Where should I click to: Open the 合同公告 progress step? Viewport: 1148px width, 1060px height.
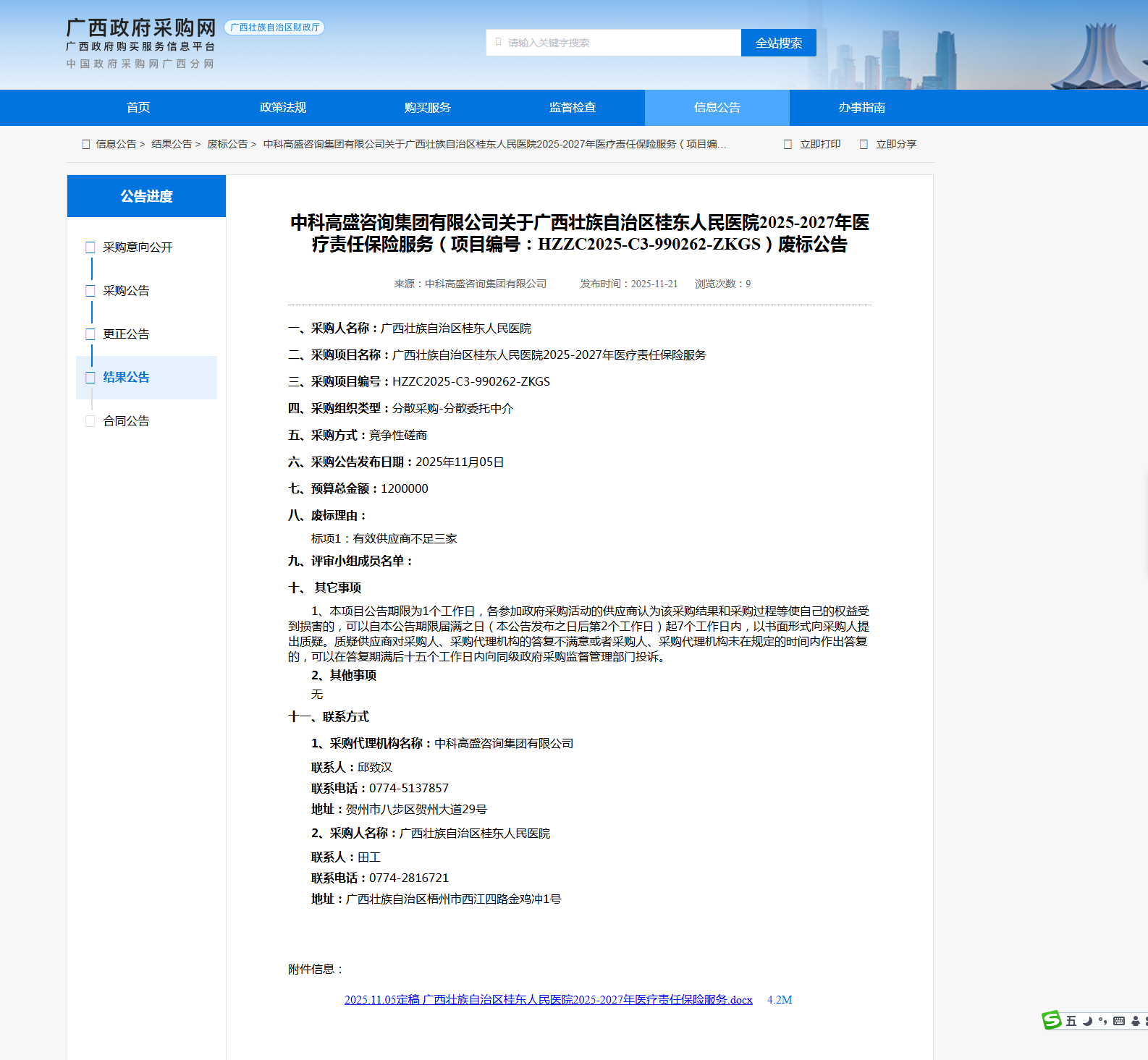tap(126, 421)
